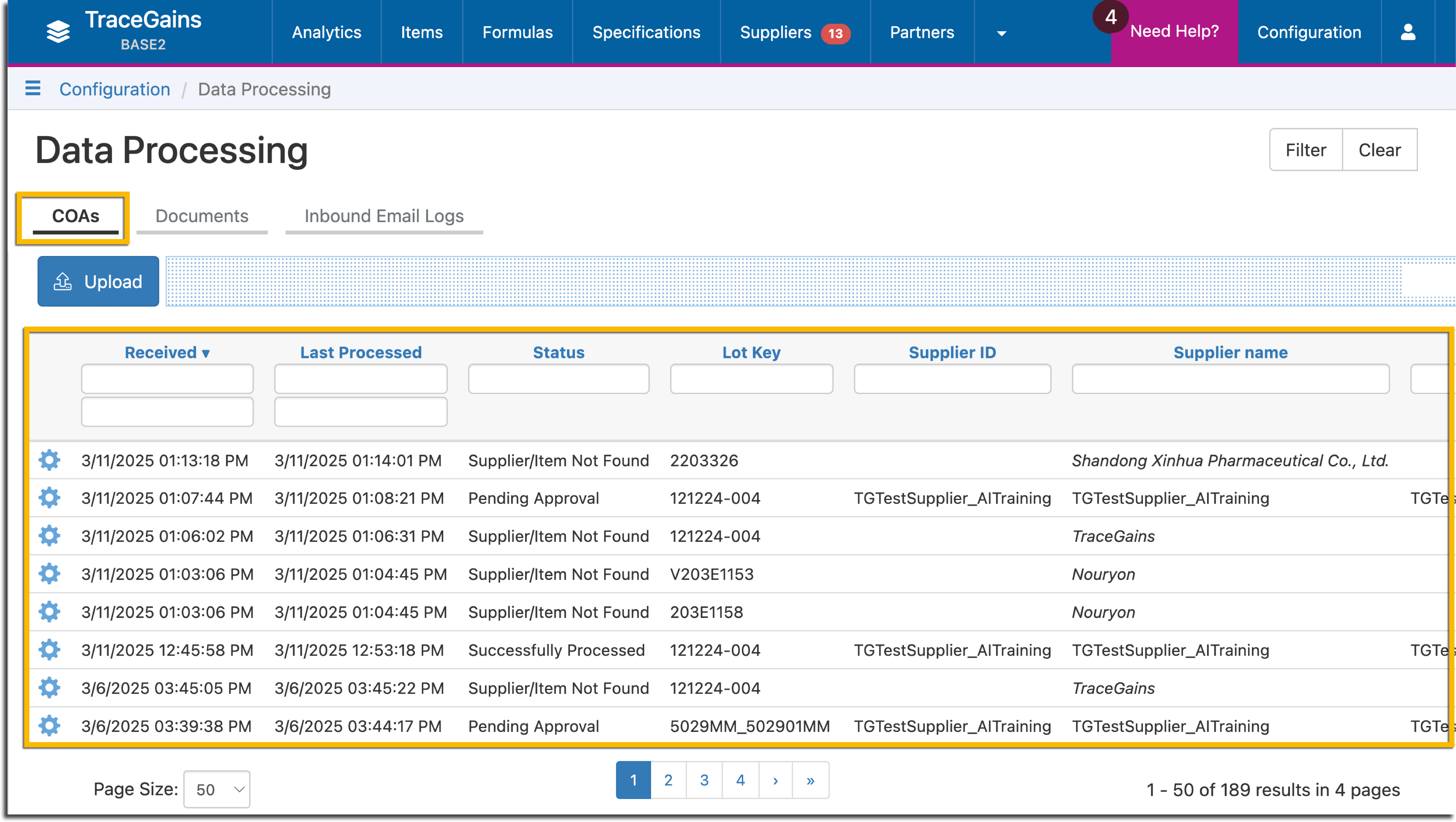Screen dimensions: 1456x822
Task: Focus the Supplier name filter field
Action: pyautogui.click(x=1230, y=379)
